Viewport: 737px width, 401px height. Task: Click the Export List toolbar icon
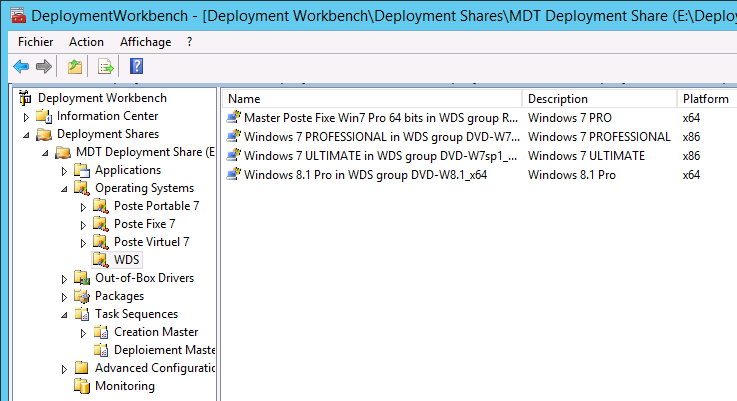(105, 67)
